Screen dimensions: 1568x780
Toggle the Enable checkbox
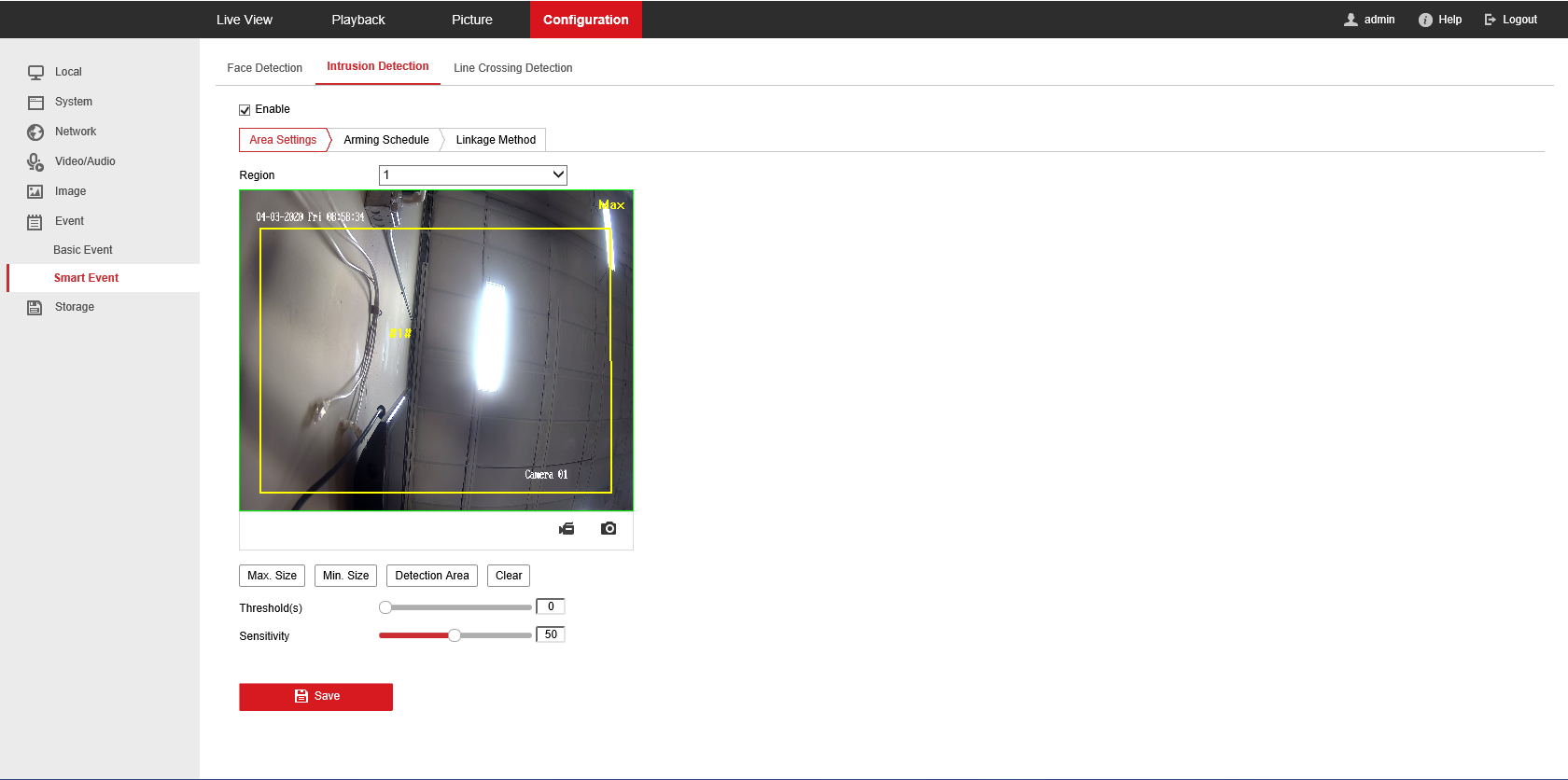[x=245, y=110]
